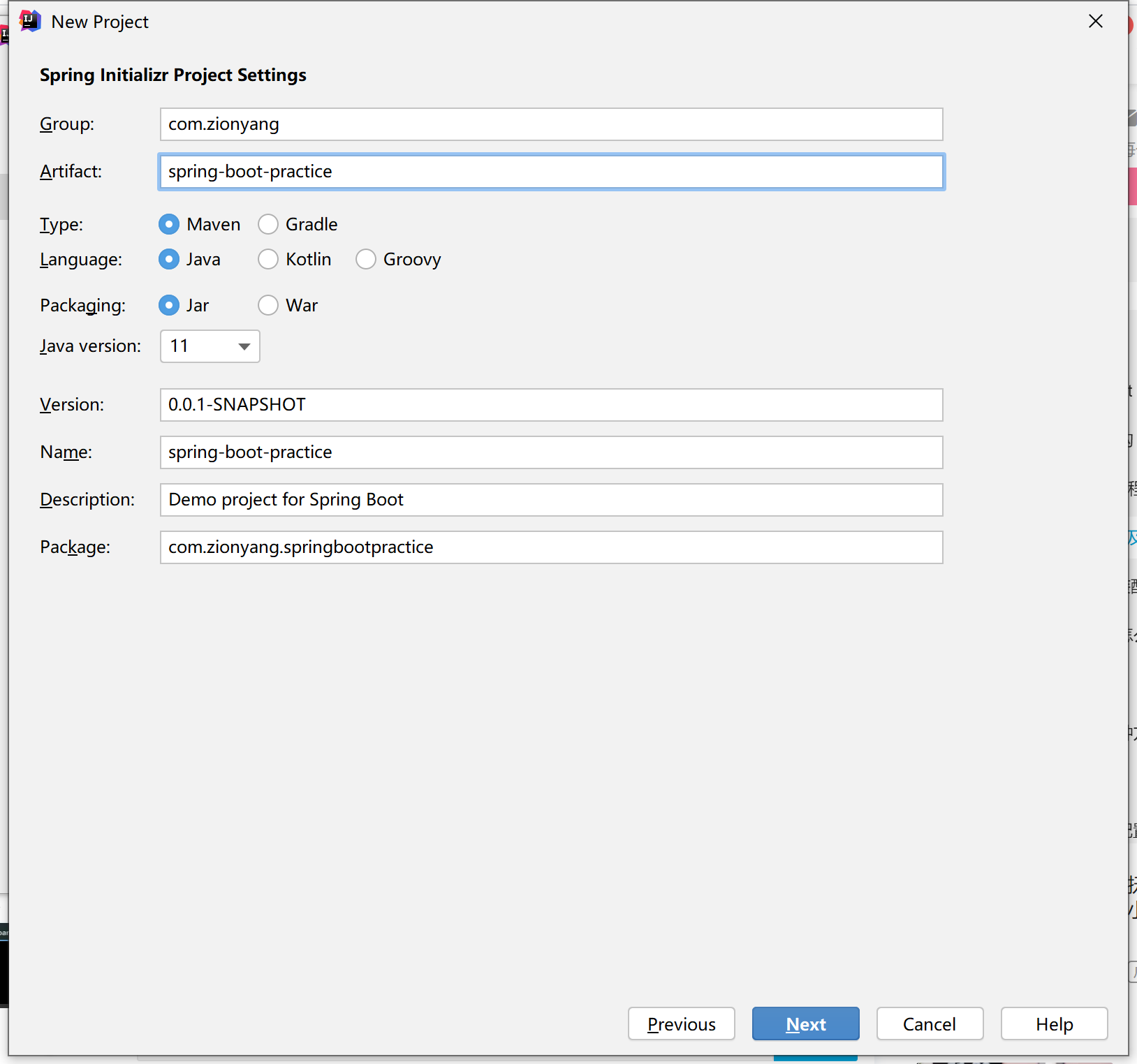Open the Java version dropdown

pyautogui.click(x=210, y=346)
